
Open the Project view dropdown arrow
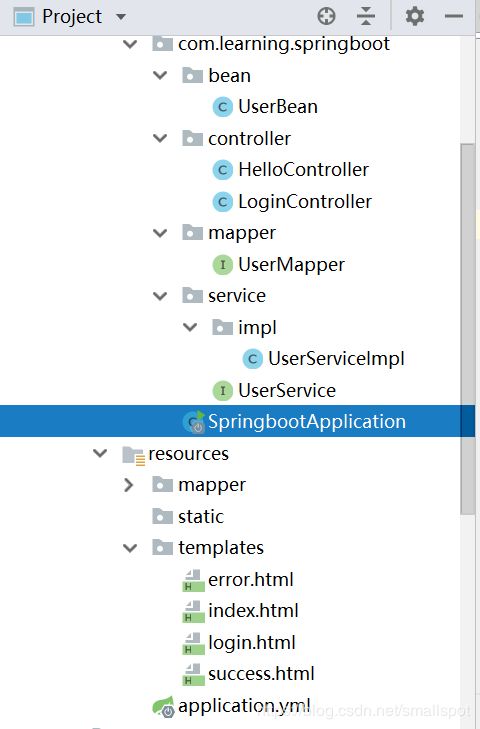pos(121,17)
